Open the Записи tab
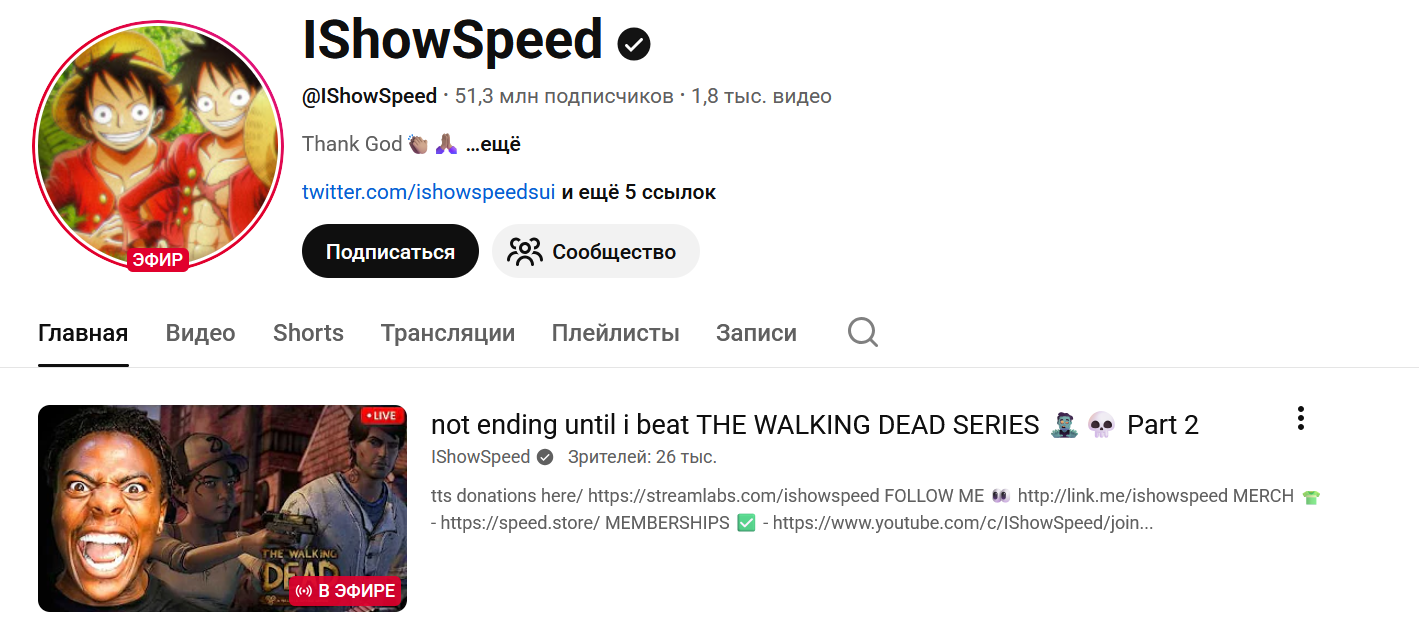This screenshot has width=1419, height=639. 756,333
